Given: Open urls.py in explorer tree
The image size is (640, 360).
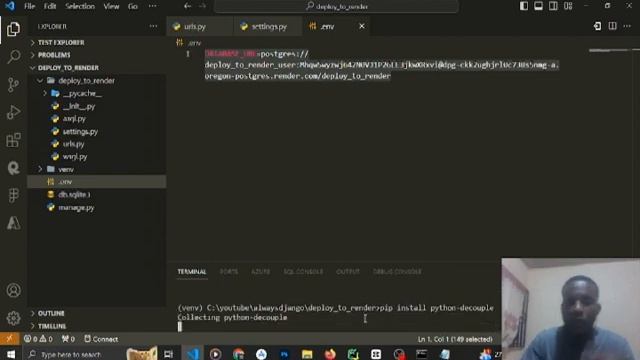Looking at the screenshot, I should (x=97, y=144).
